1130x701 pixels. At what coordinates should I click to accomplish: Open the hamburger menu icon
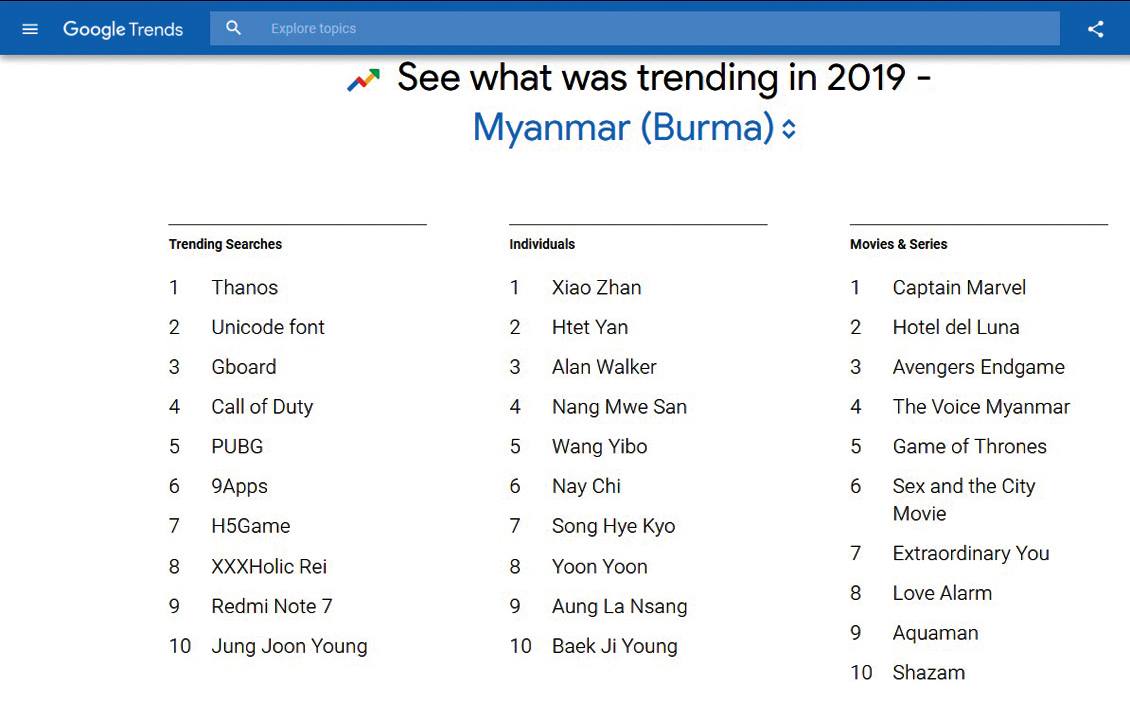point(30,29)
